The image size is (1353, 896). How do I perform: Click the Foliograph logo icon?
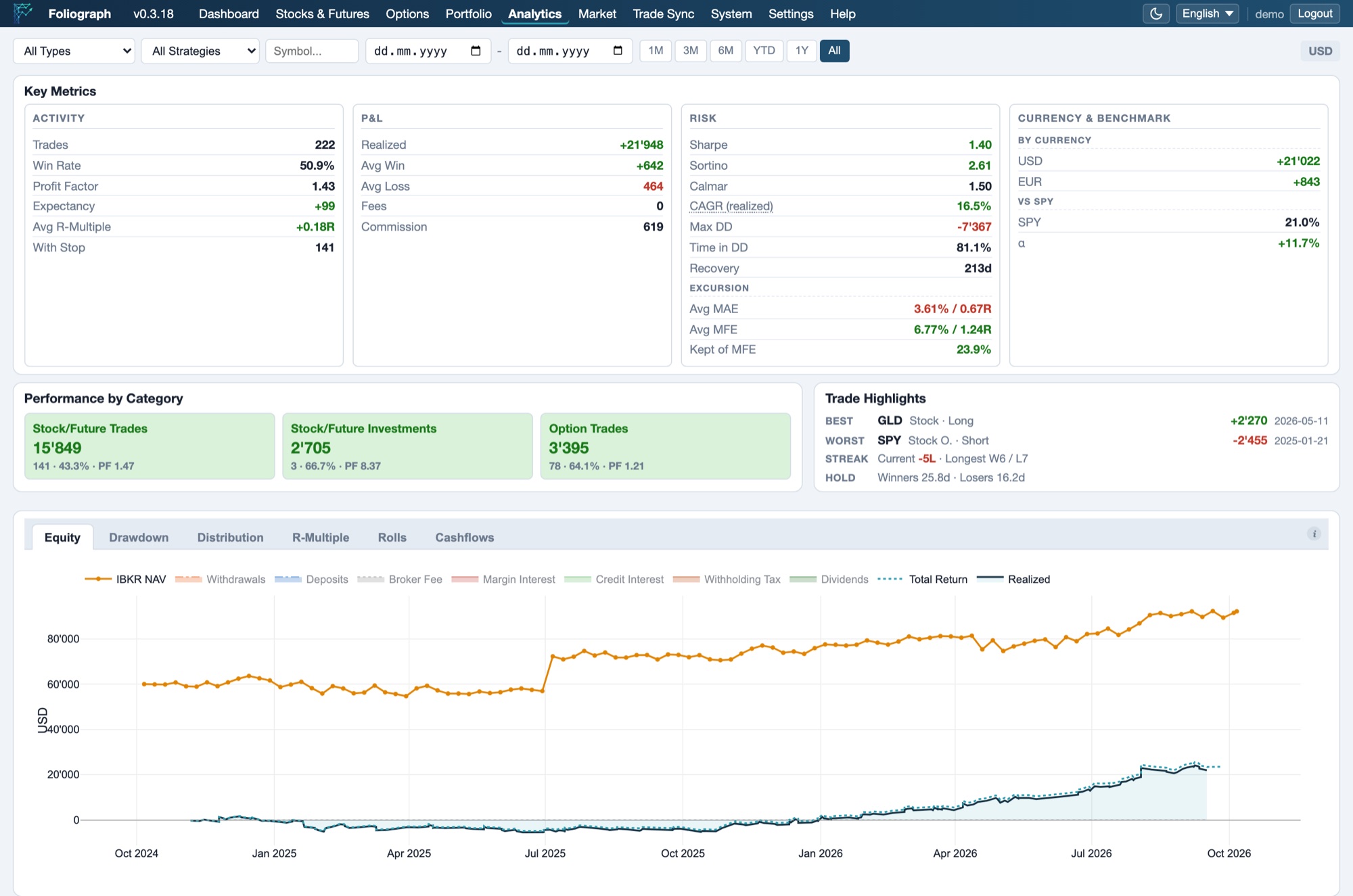(x=23, y=13)
